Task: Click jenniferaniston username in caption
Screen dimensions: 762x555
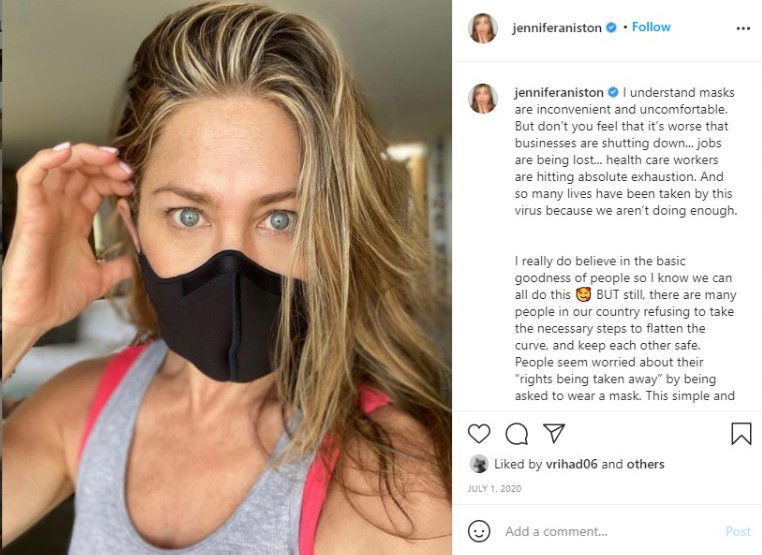Action: click(x=559, y=92)
